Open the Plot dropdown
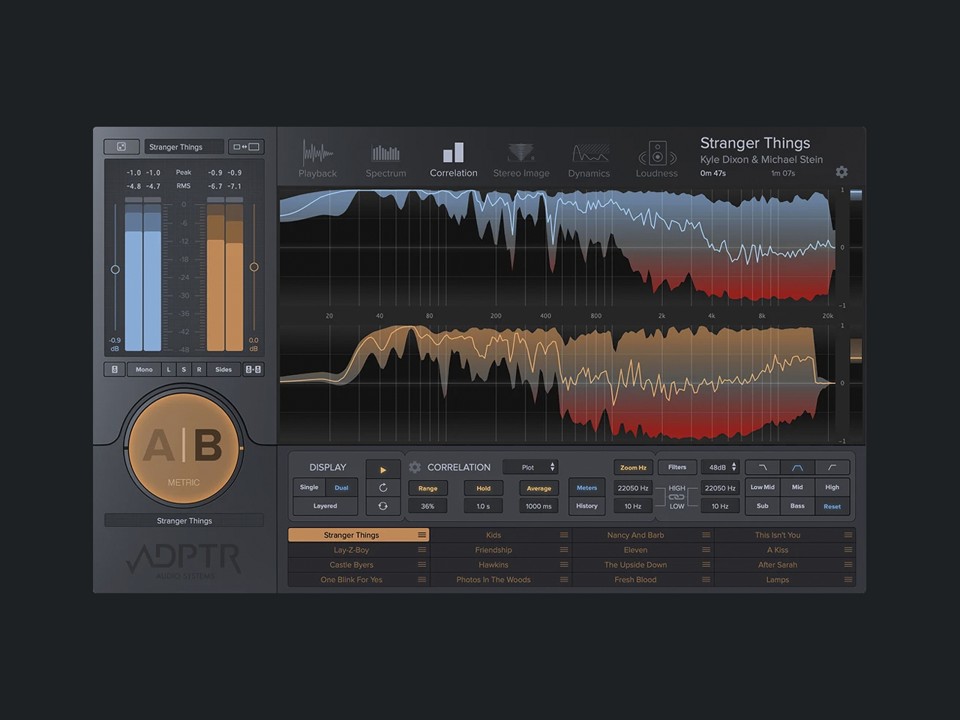Viewport: 960px width, 720px height. (531, 467)
